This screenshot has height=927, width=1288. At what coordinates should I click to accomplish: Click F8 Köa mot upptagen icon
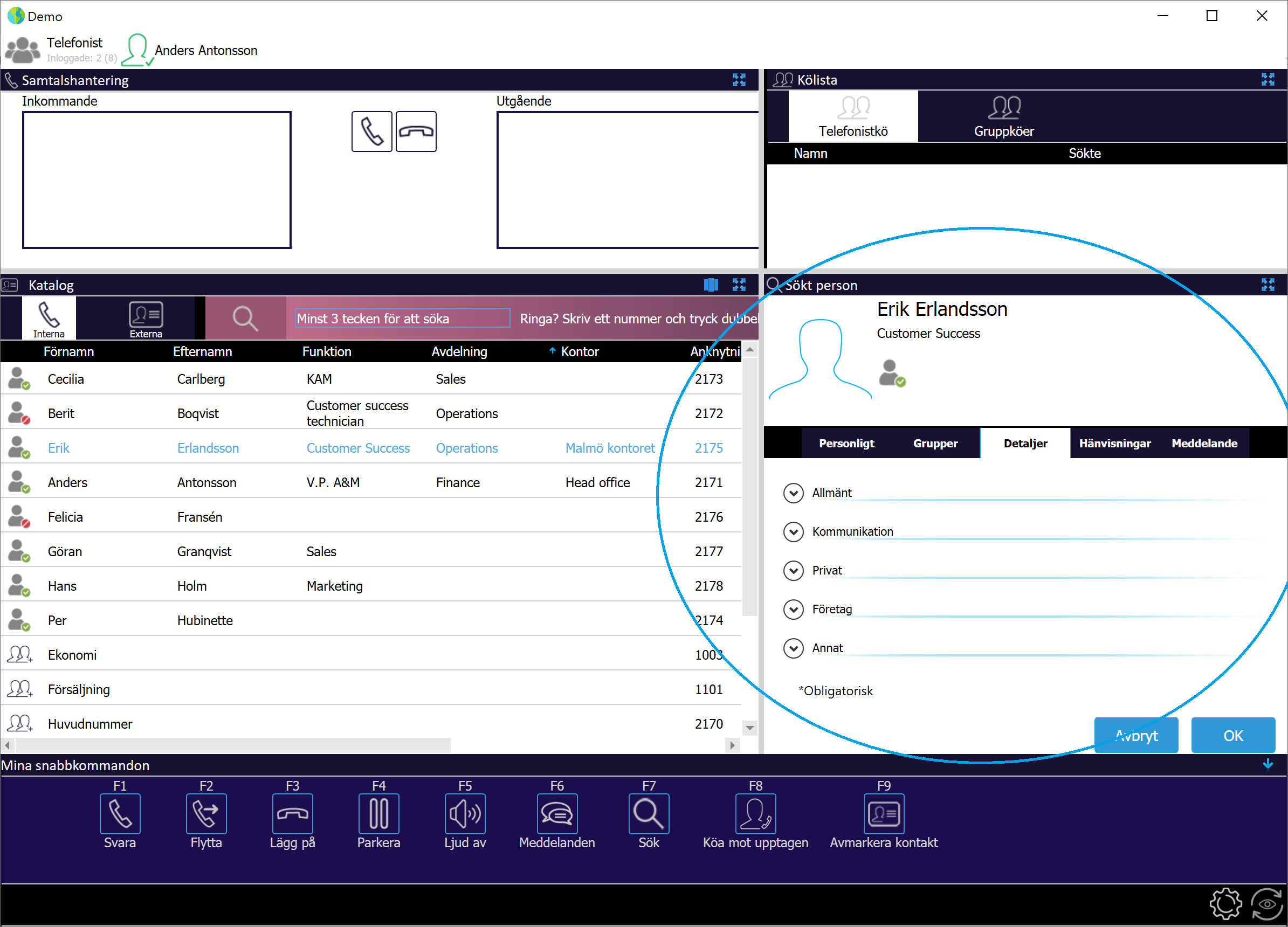[x=756, y=813]
